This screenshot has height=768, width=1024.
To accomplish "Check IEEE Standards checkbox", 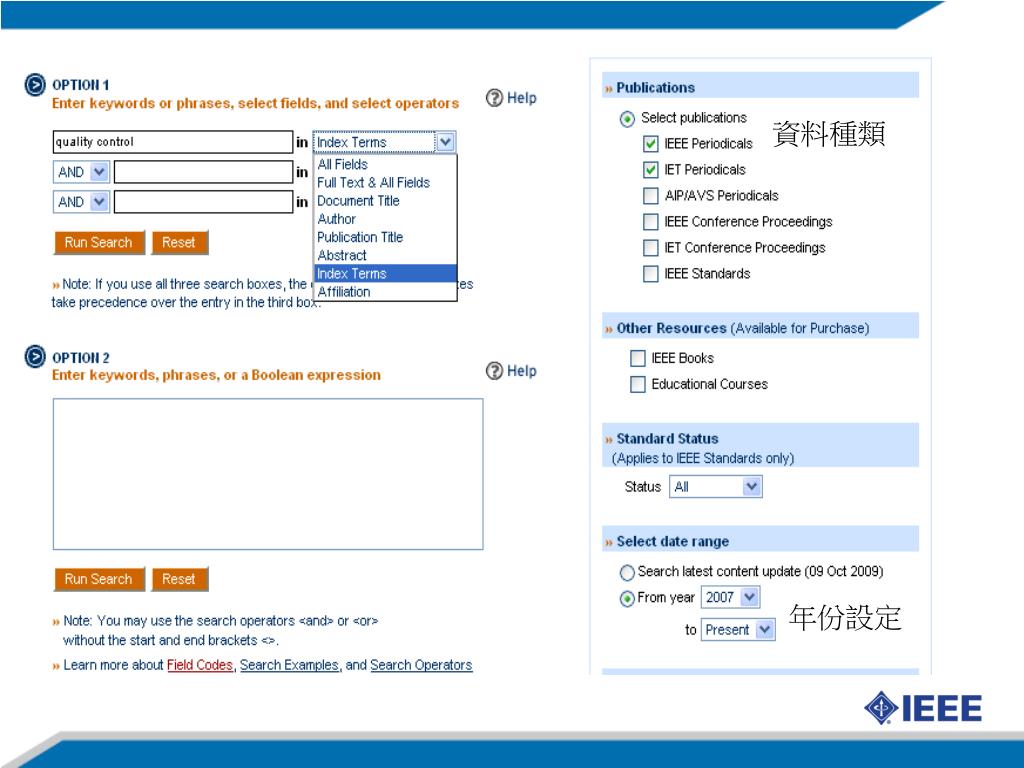I will click(650, 273).
